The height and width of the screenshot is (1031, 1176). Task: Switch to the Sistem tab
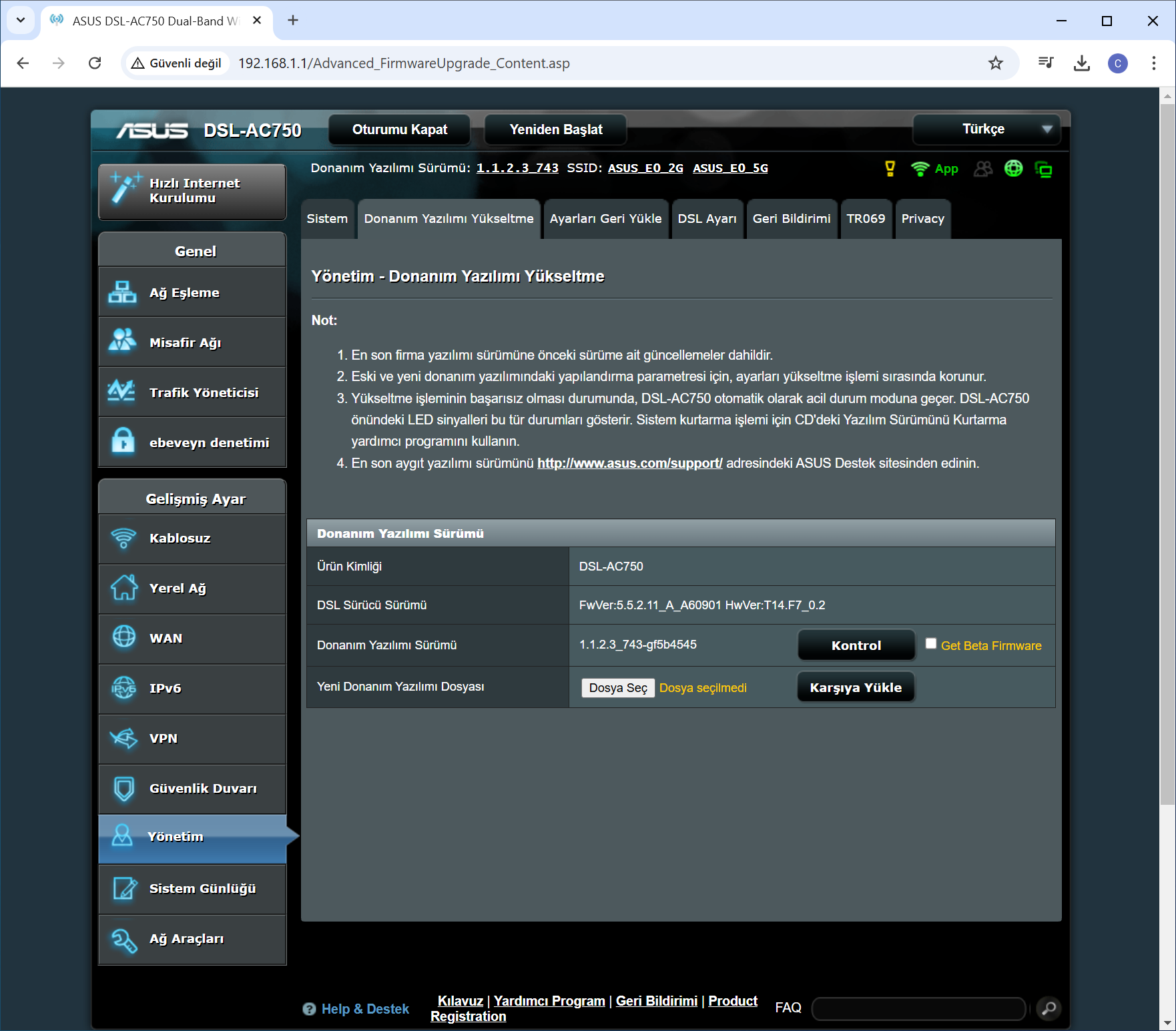pyautogui.click(x=327, y=219)
